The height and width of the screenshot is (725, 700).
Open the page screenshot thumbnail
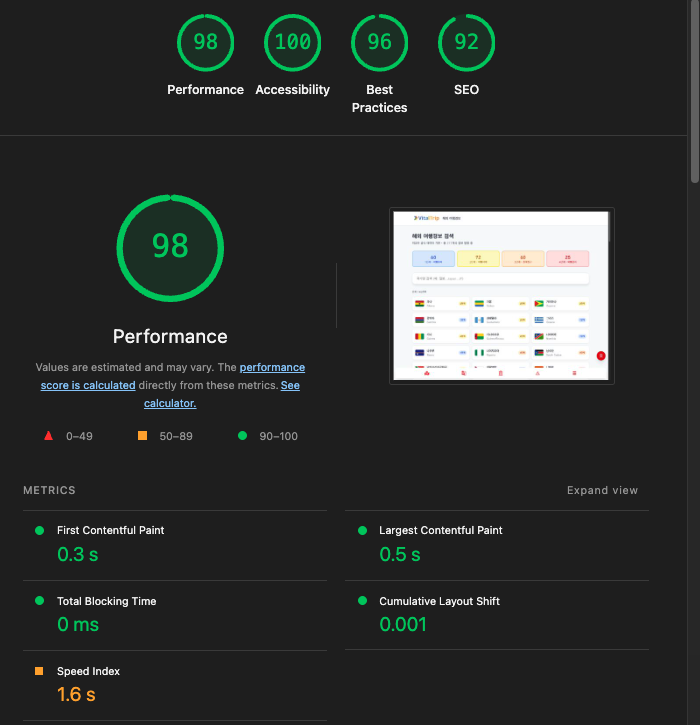(502, 296)
